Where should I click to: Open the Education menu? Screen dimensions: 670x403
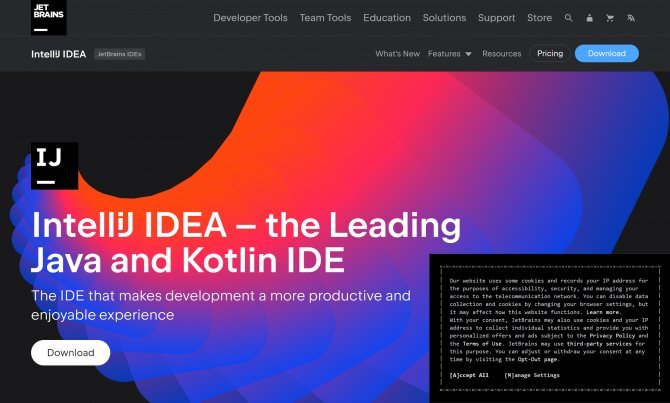(x=387, y=18)
